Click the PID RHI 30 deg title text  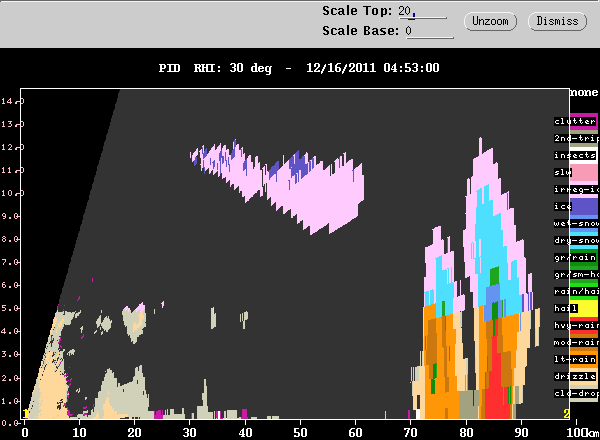[x=215, y=68]
